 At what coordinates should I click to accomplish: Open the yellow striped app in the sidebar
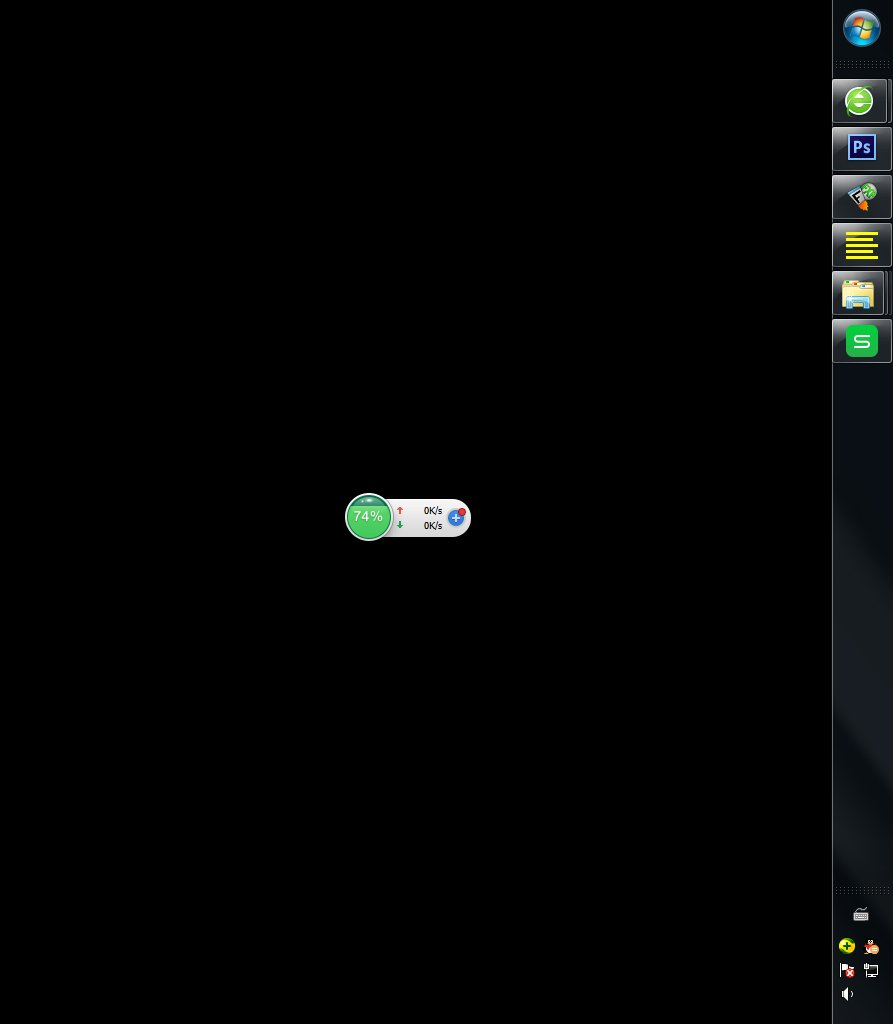click(x=861, y=244)
